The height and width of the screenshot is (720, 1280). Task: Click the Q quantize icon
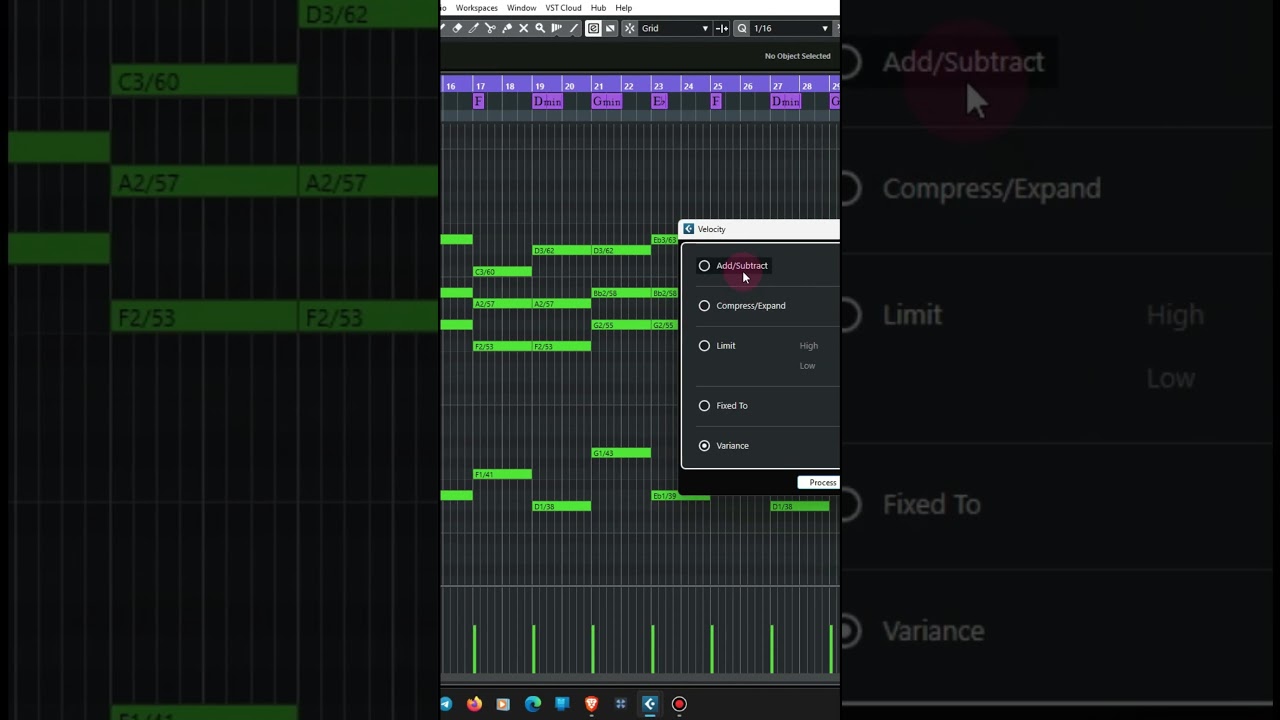[742, 28]
